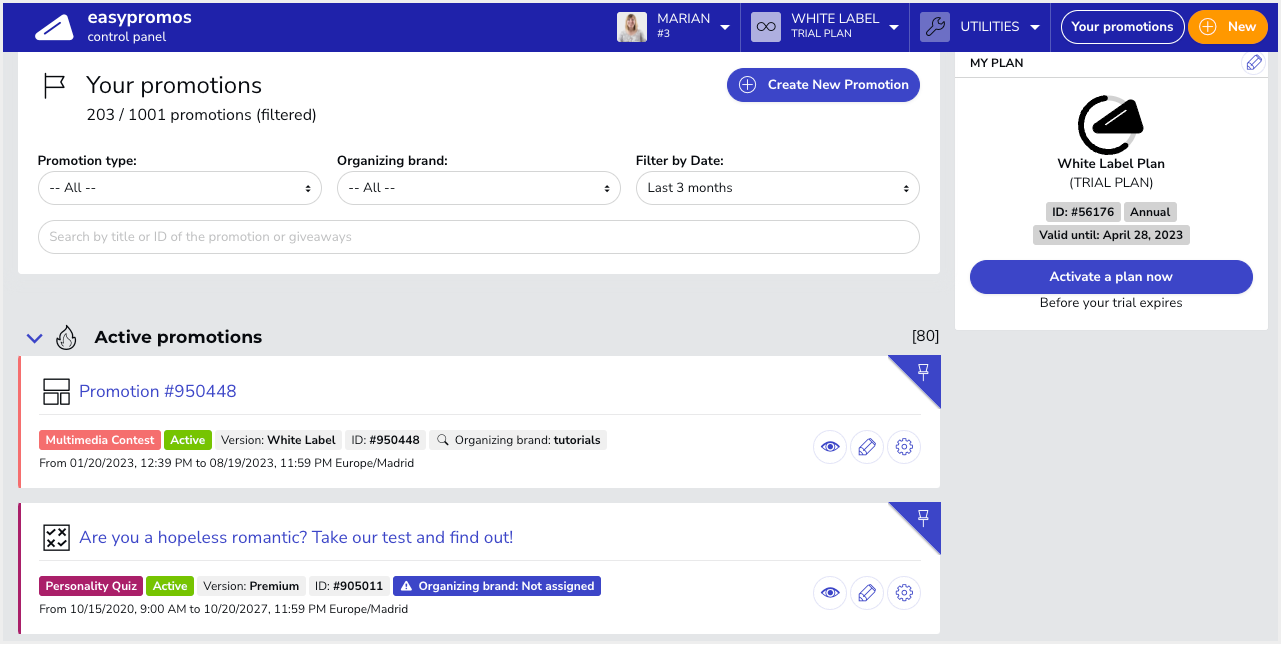The width and height of the screenshot is (1281, 645).
Task: Preview the Personality Quiz with eye icon
Action: [x=830, y=593]
